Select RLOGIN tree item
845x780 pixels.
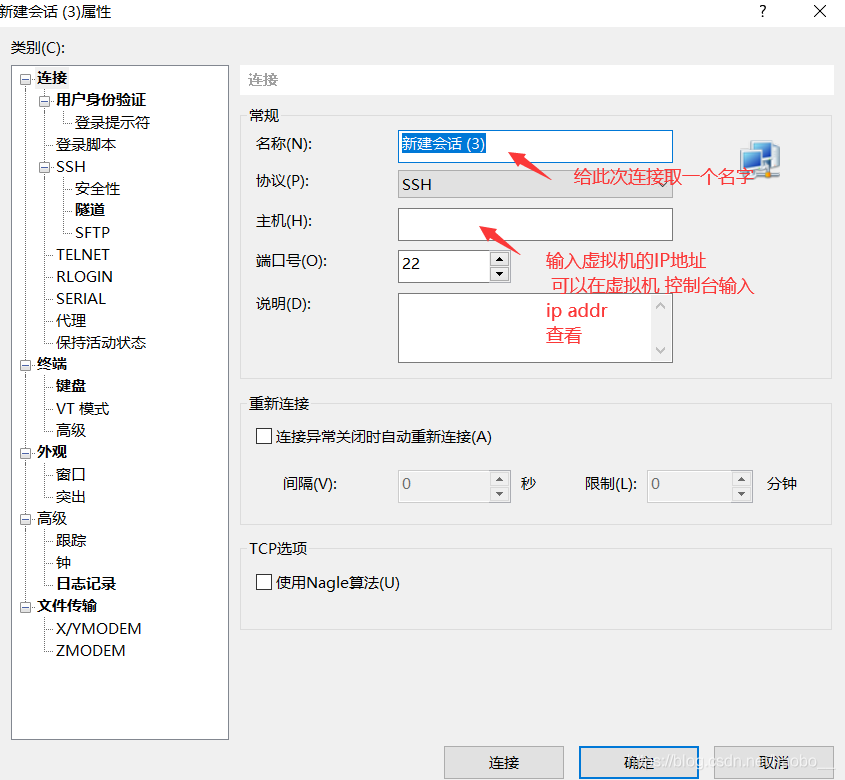[x=84, y=277]
